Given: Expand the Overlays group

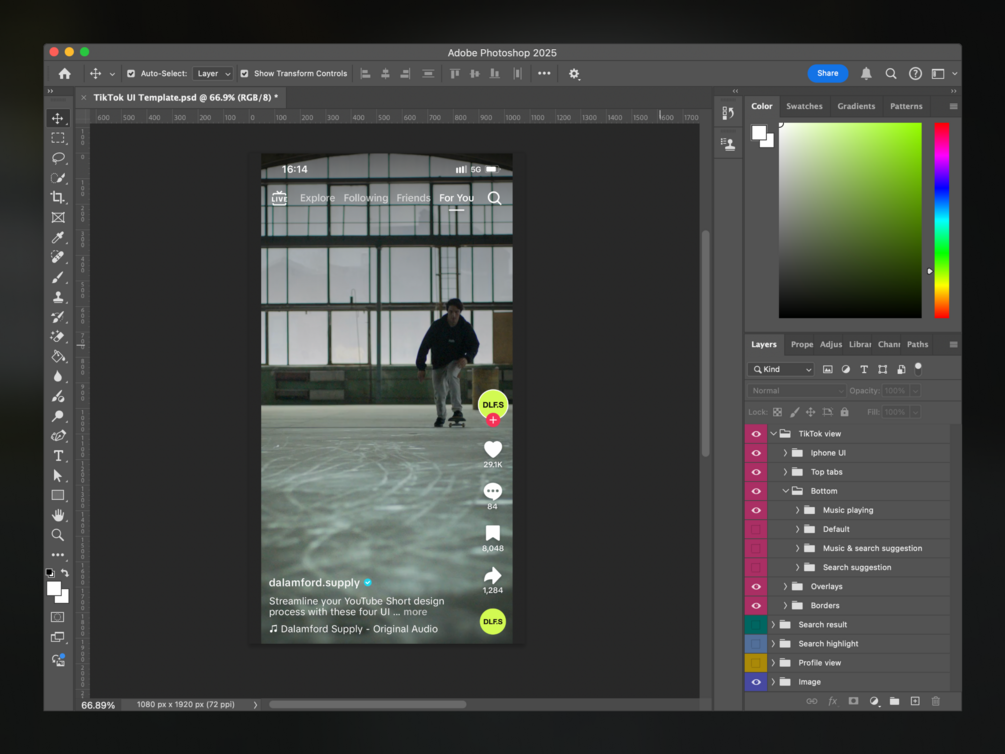Looking at the screenshot, I should click(785, 587).
